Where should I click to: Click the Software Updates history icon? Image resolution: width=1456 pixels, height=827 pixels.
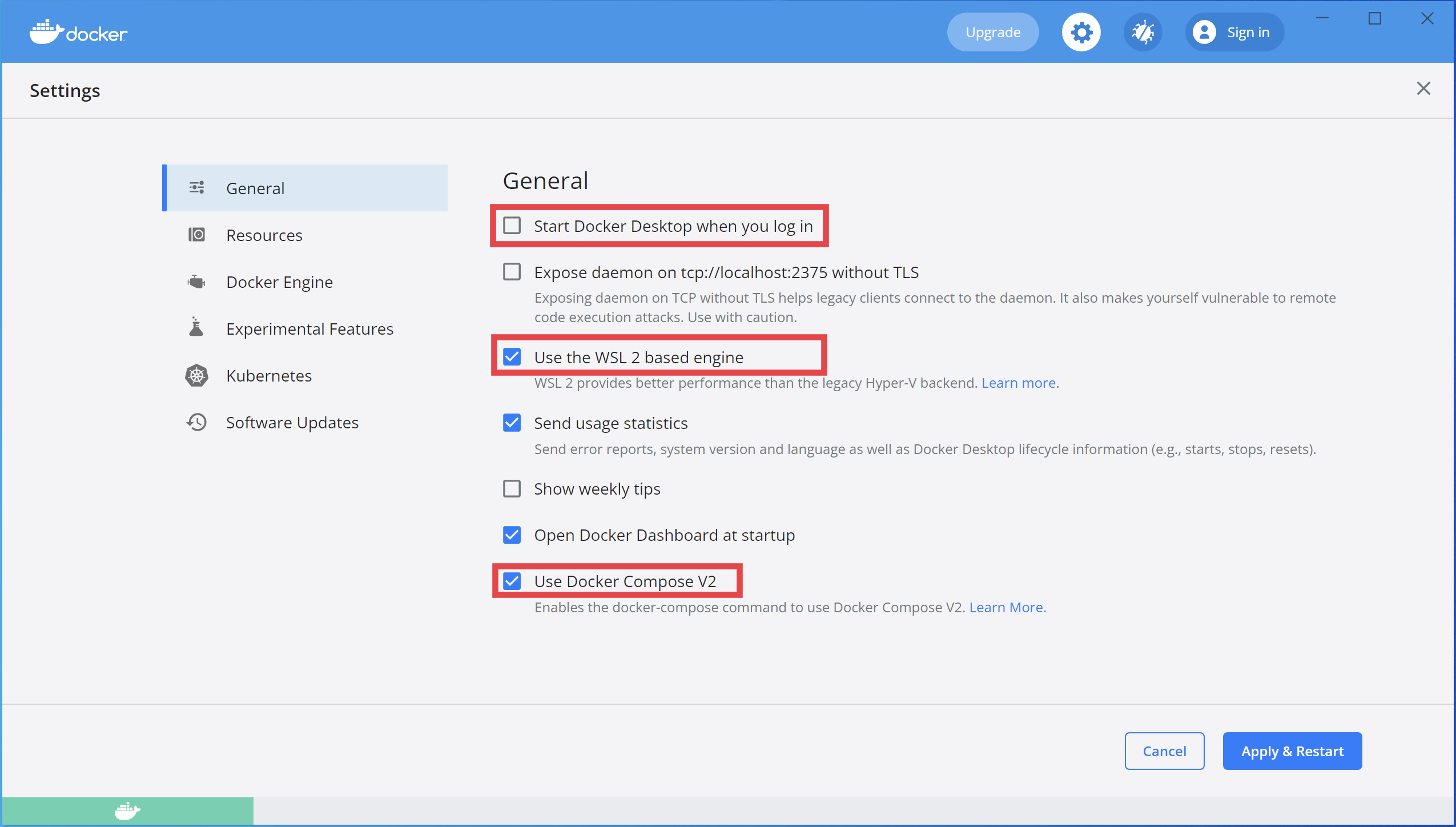(196, 423)
